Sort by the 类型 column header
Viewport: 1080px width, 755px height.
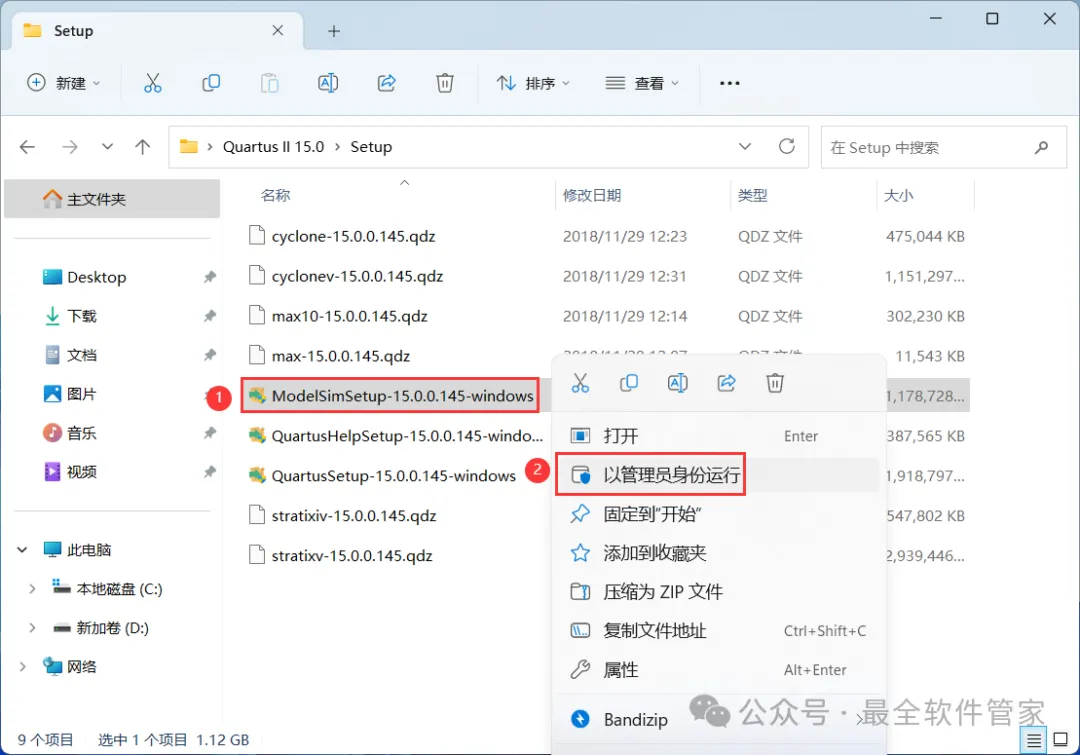click(x=752, y=196)
